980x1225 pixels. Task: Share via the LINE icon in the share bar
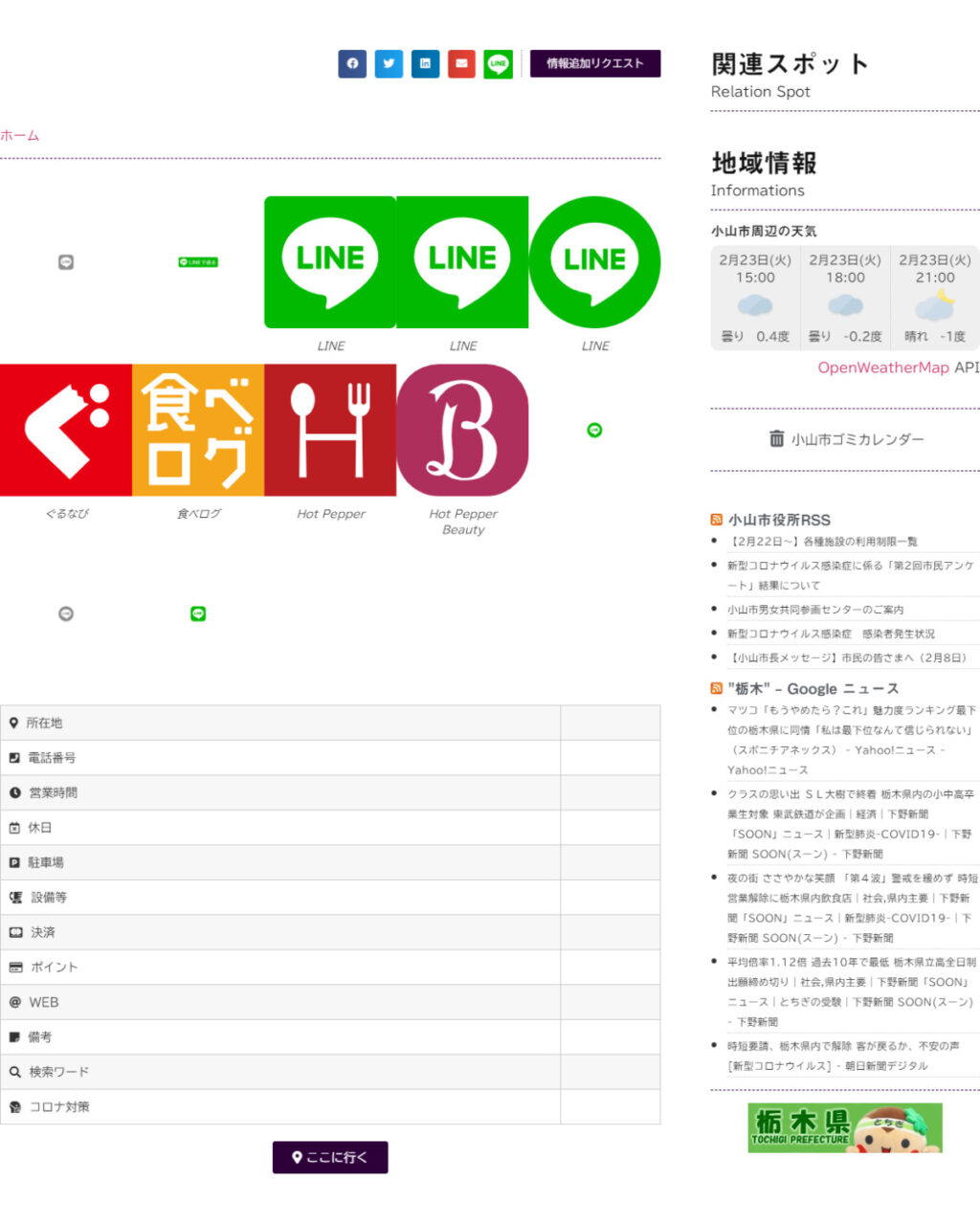point(498,64)
